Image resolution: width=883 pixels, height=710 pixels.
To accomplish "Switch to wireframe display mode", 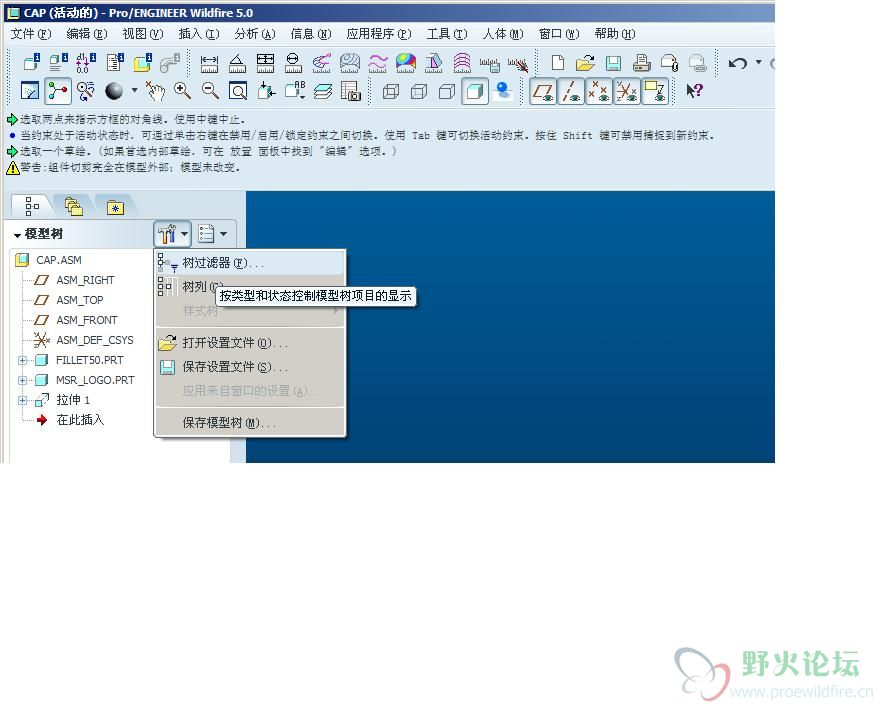I will pyautogui.click(x=391, y=91).
